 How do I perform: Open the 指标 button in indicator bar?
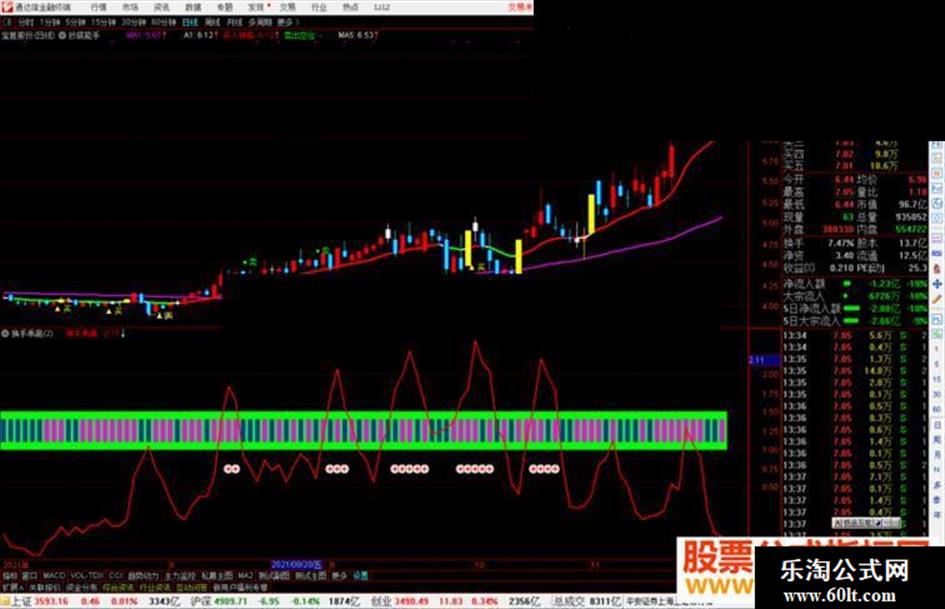(10, 576)
